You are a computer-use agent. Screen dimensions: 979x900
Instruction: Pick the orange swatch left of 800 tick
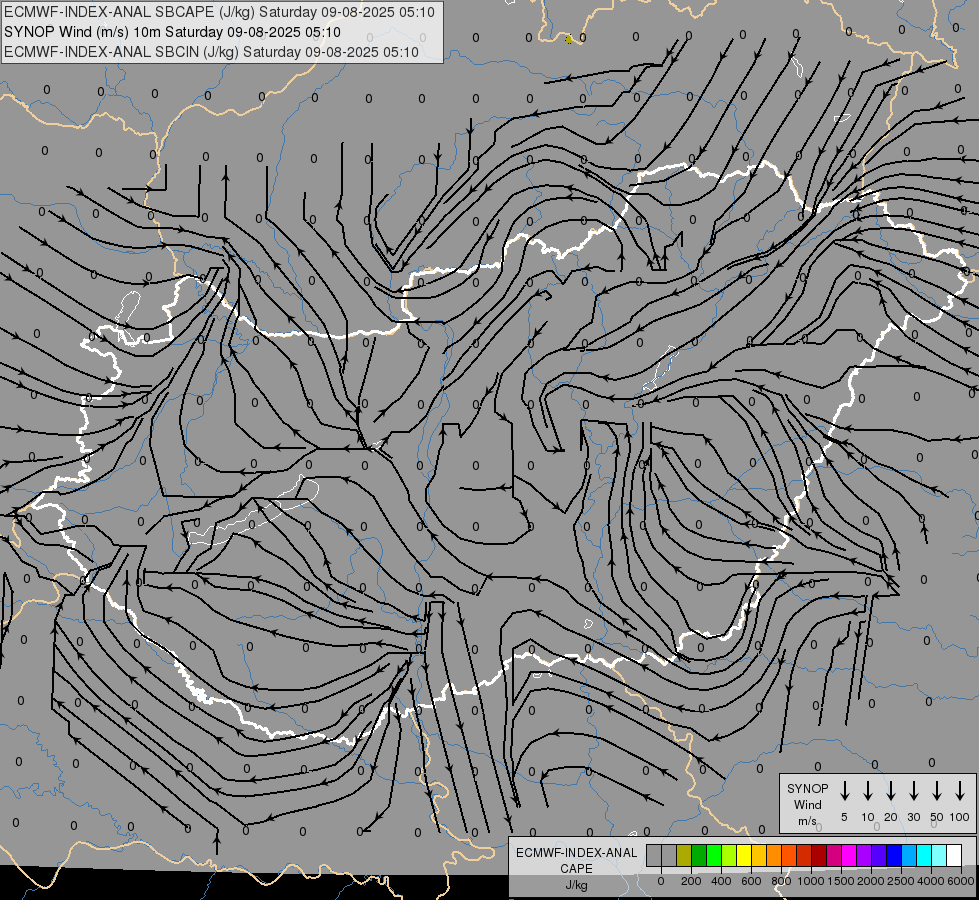point(774,855)
